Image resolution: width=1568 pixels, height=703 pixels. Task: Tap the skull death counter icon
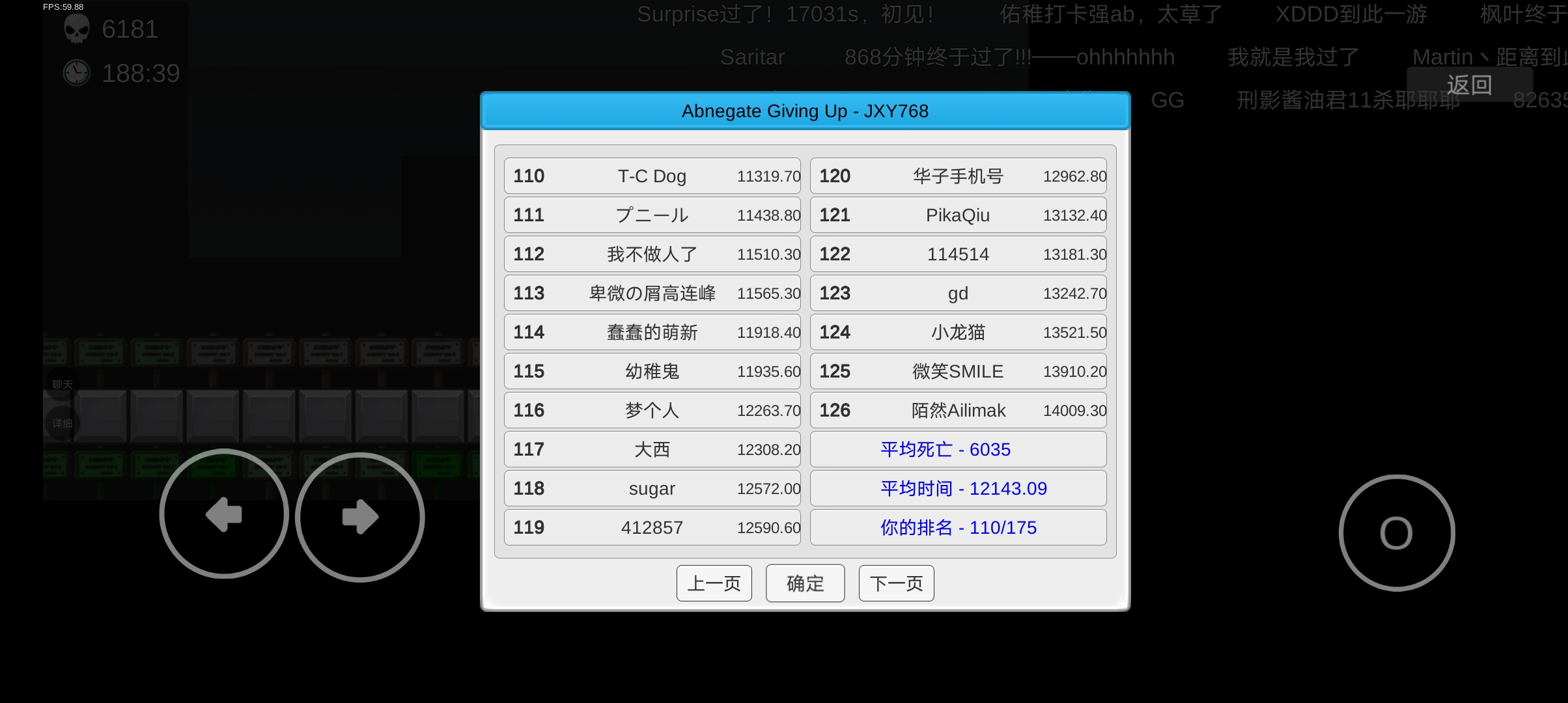77,29
